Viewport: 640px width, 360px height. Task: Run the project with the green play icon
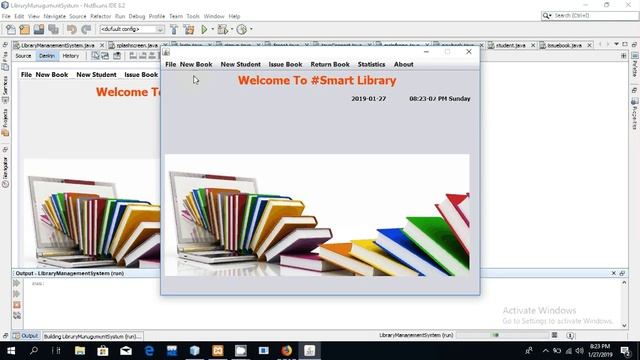(204, 29)
